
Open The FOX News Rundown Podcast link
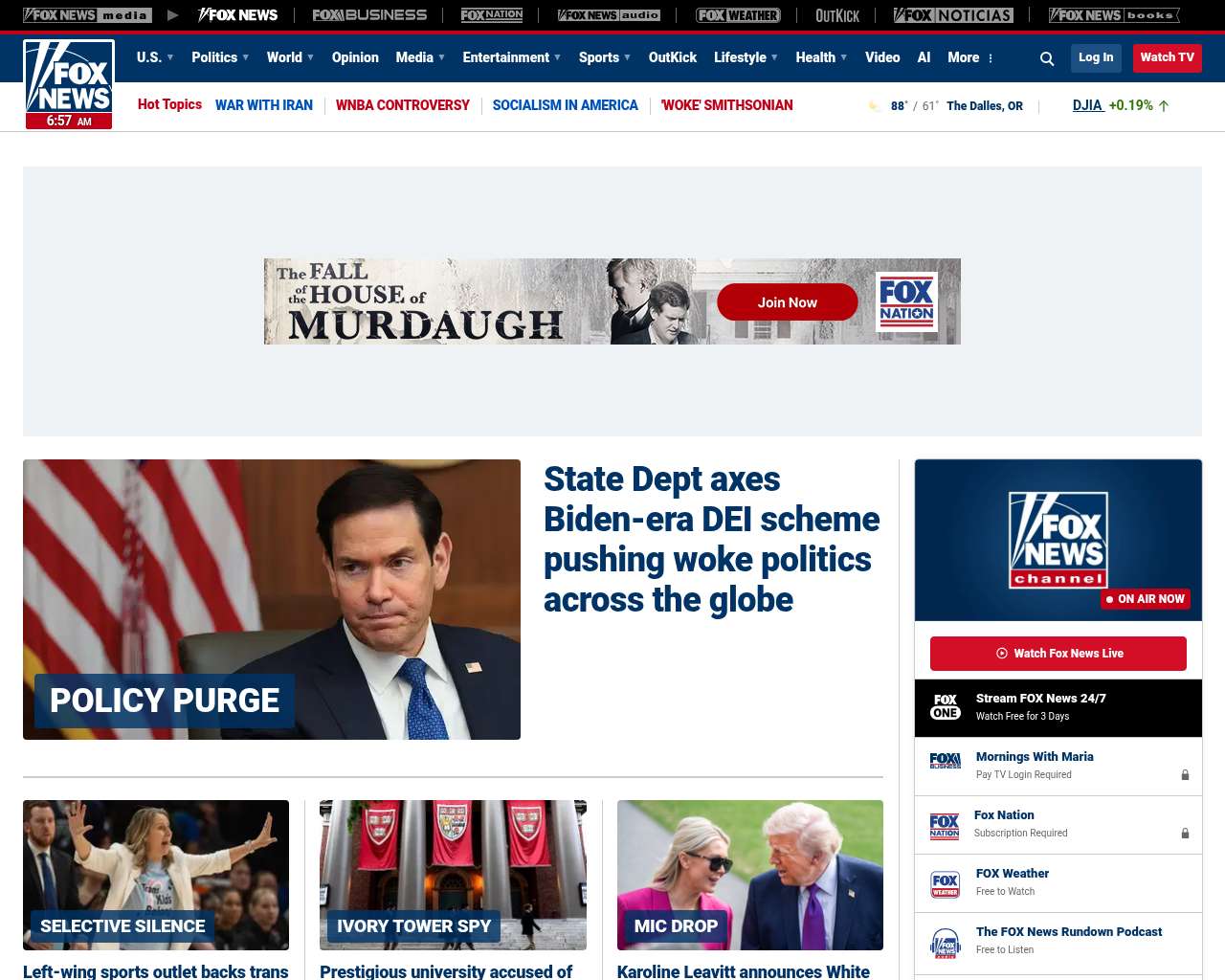click(x=1069, y=932)
